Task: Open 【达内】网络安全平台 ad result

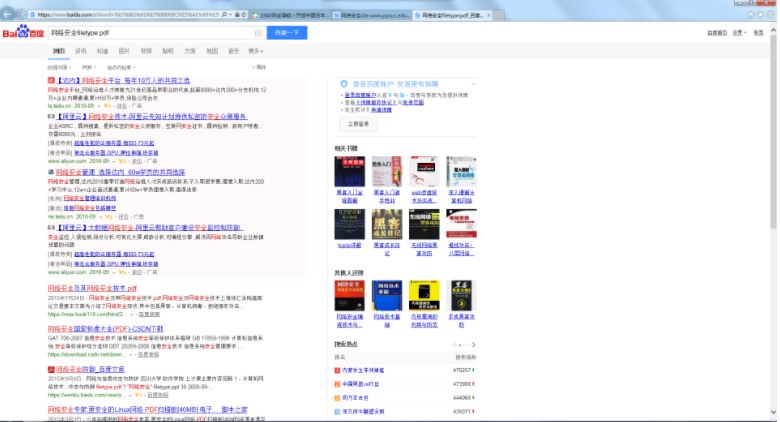Action: tap(123, 80)
